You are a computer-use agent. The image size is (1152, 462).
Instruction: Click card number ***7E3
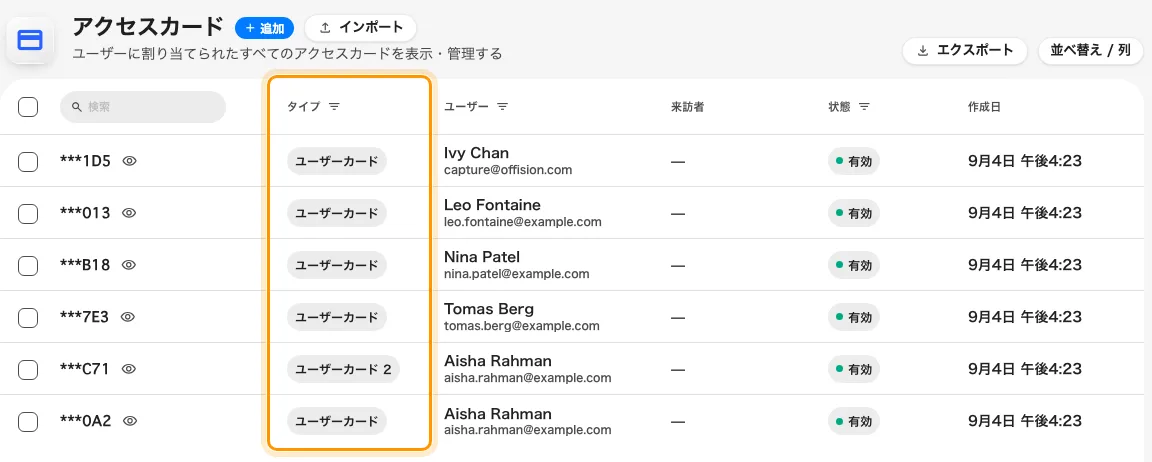click(x=84, y=317)
